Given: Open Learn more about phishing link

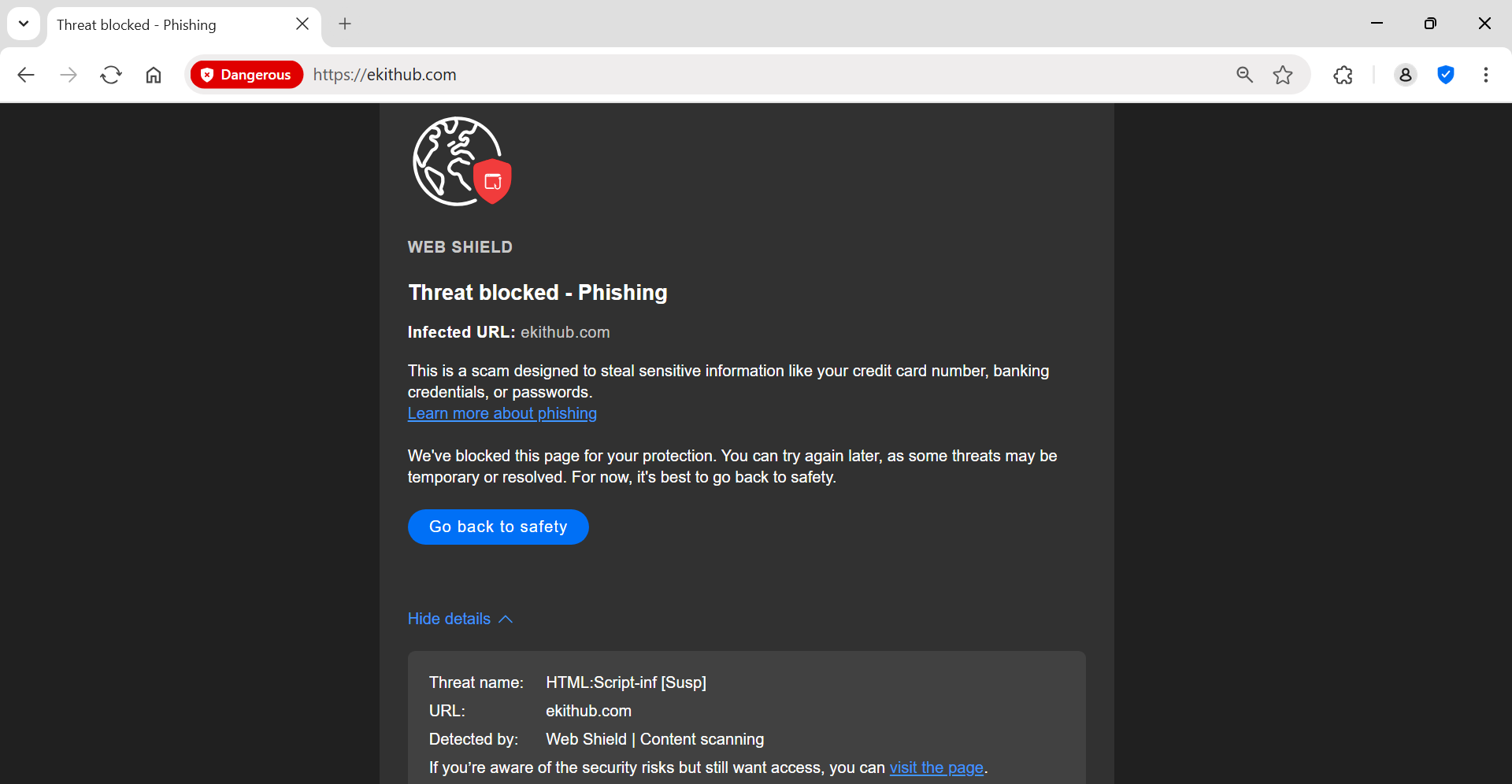Looking at the screenshot, I should point(502,413).
